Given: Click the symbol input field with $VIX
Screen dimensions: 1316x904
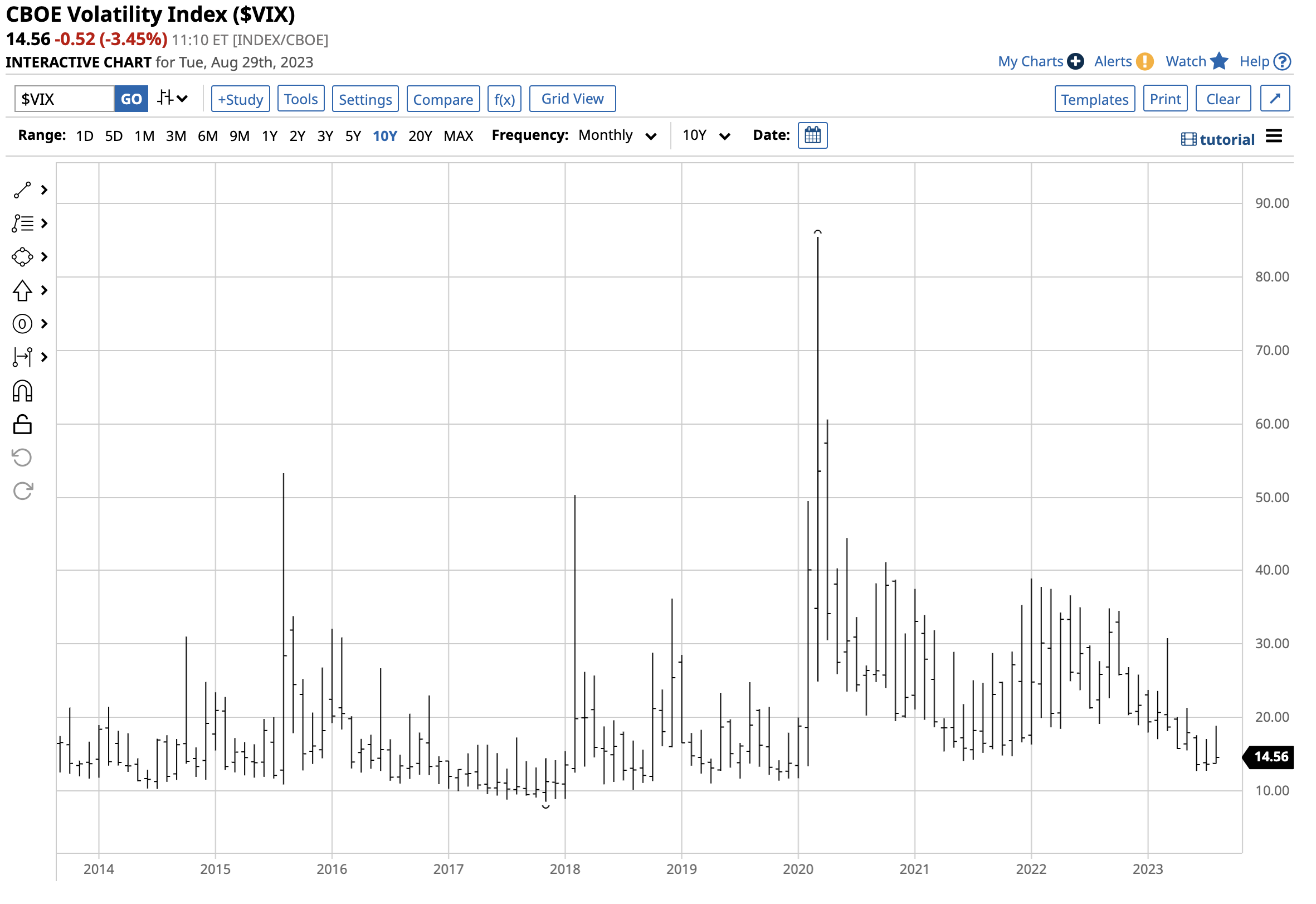Looking at the screenshot, I should point(64,100).
